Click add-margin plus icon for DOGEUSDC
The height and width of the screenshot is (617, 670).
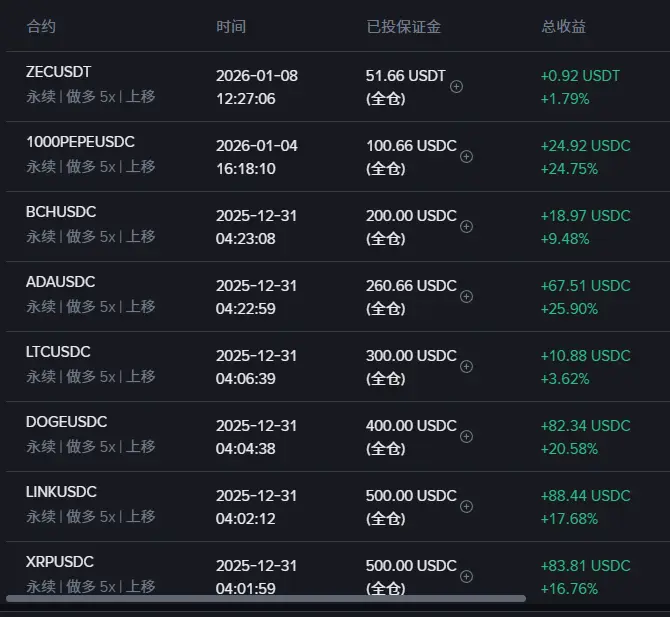tap(467, 437)
